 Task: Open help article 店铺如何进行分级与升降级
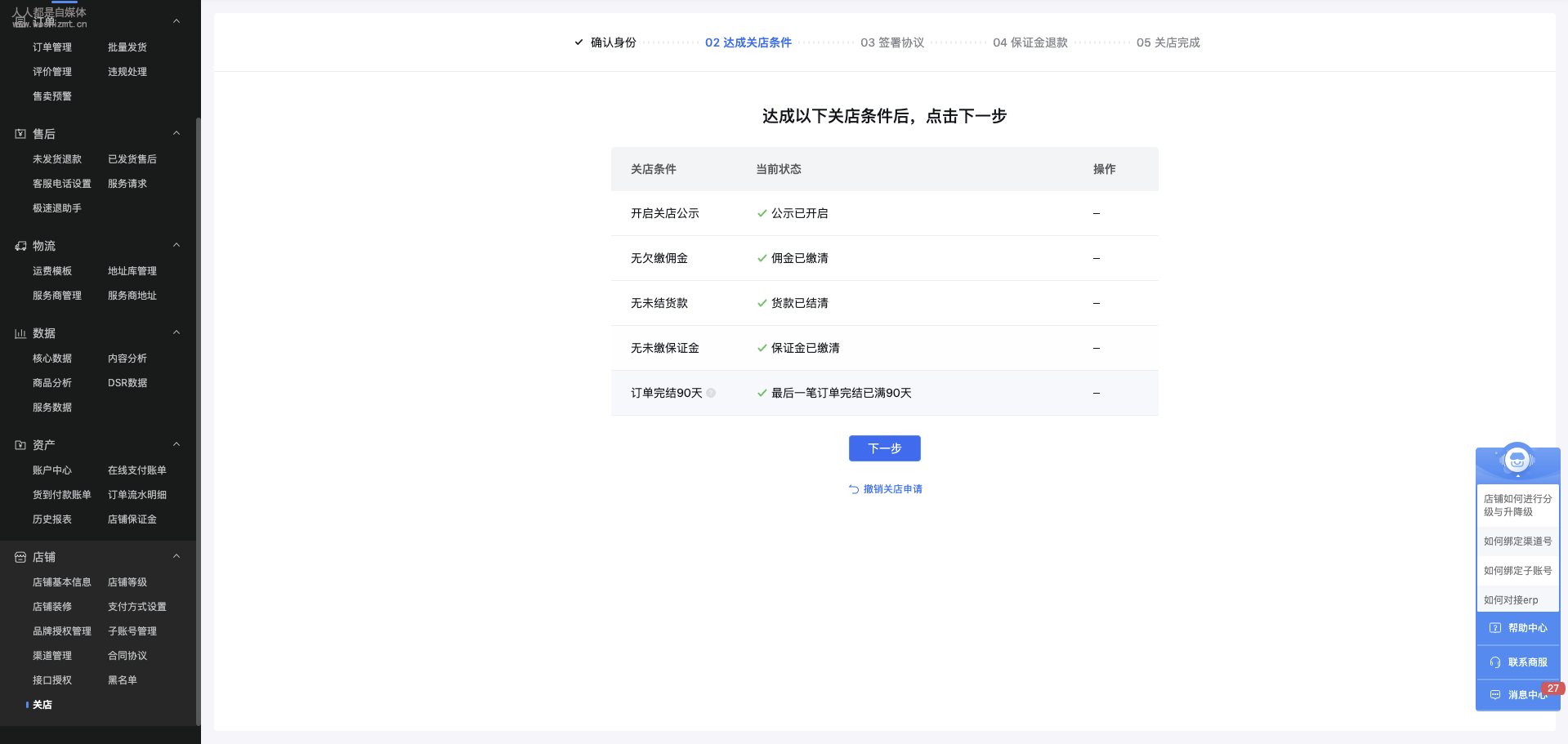[1518, 506]
